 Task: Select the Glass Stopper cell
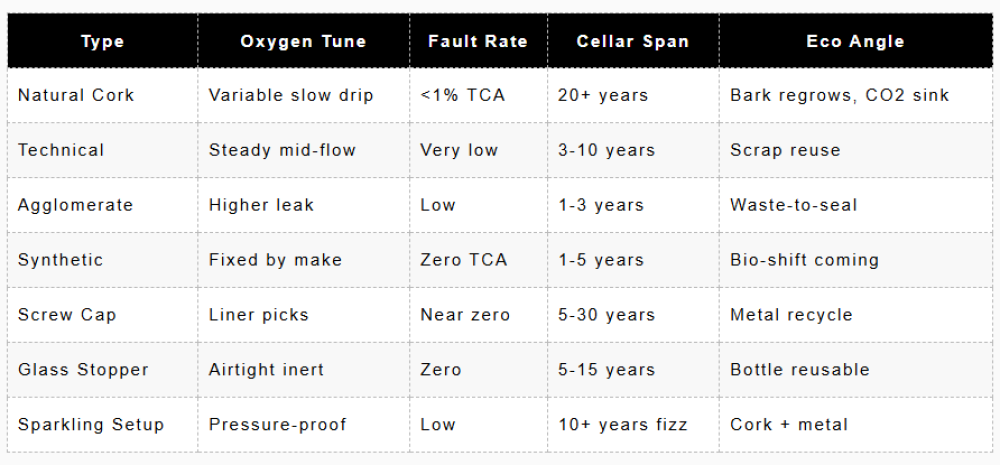click(x=83, y=370)
